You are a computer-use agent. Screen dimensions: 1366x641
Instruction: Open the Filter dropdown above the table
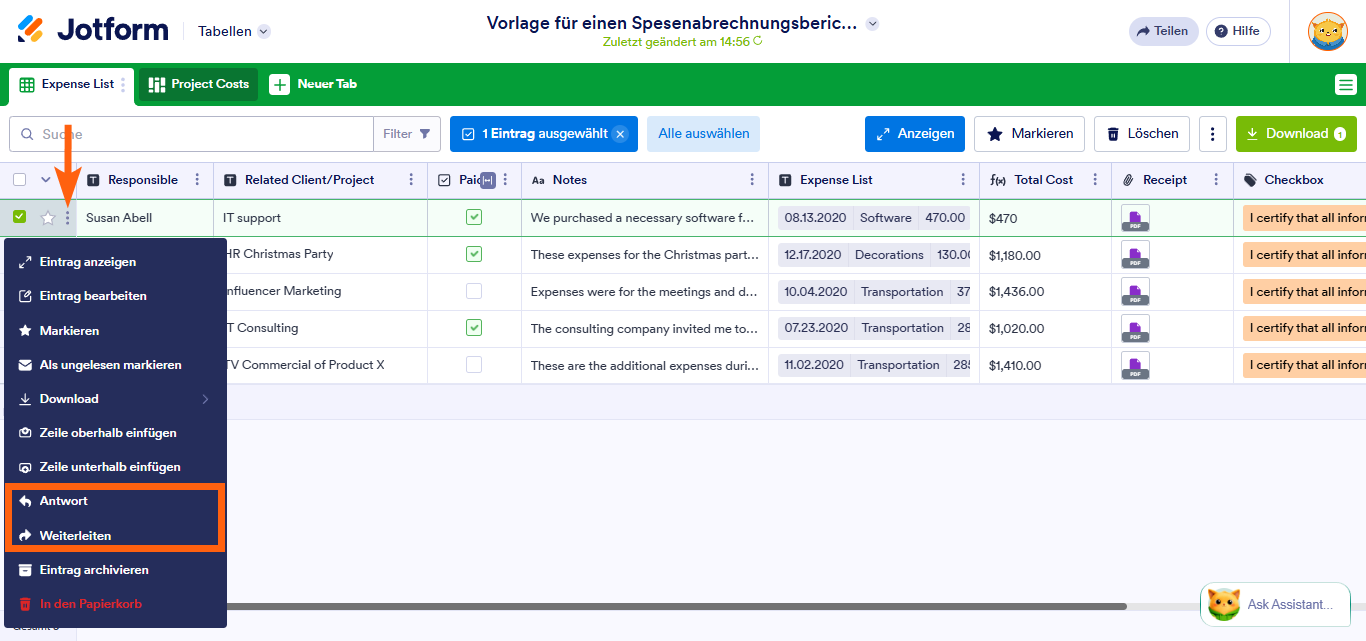(408, 133)
